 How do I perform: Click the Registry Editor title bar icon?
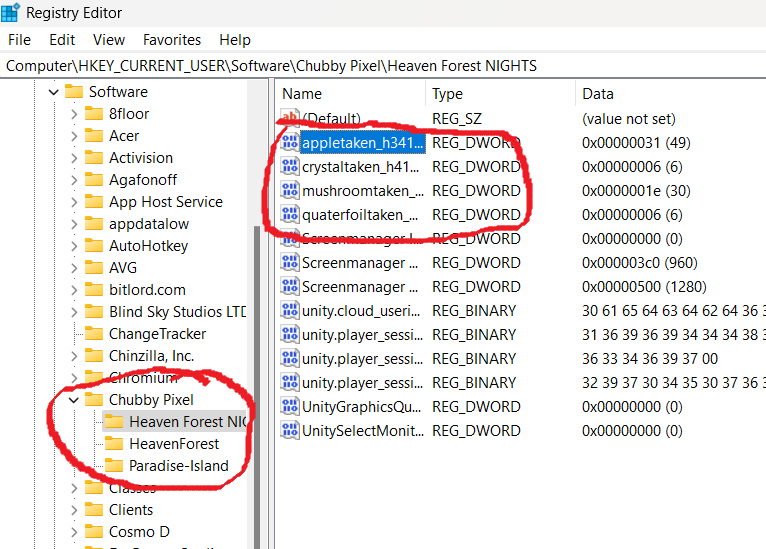tap(10, 12)
